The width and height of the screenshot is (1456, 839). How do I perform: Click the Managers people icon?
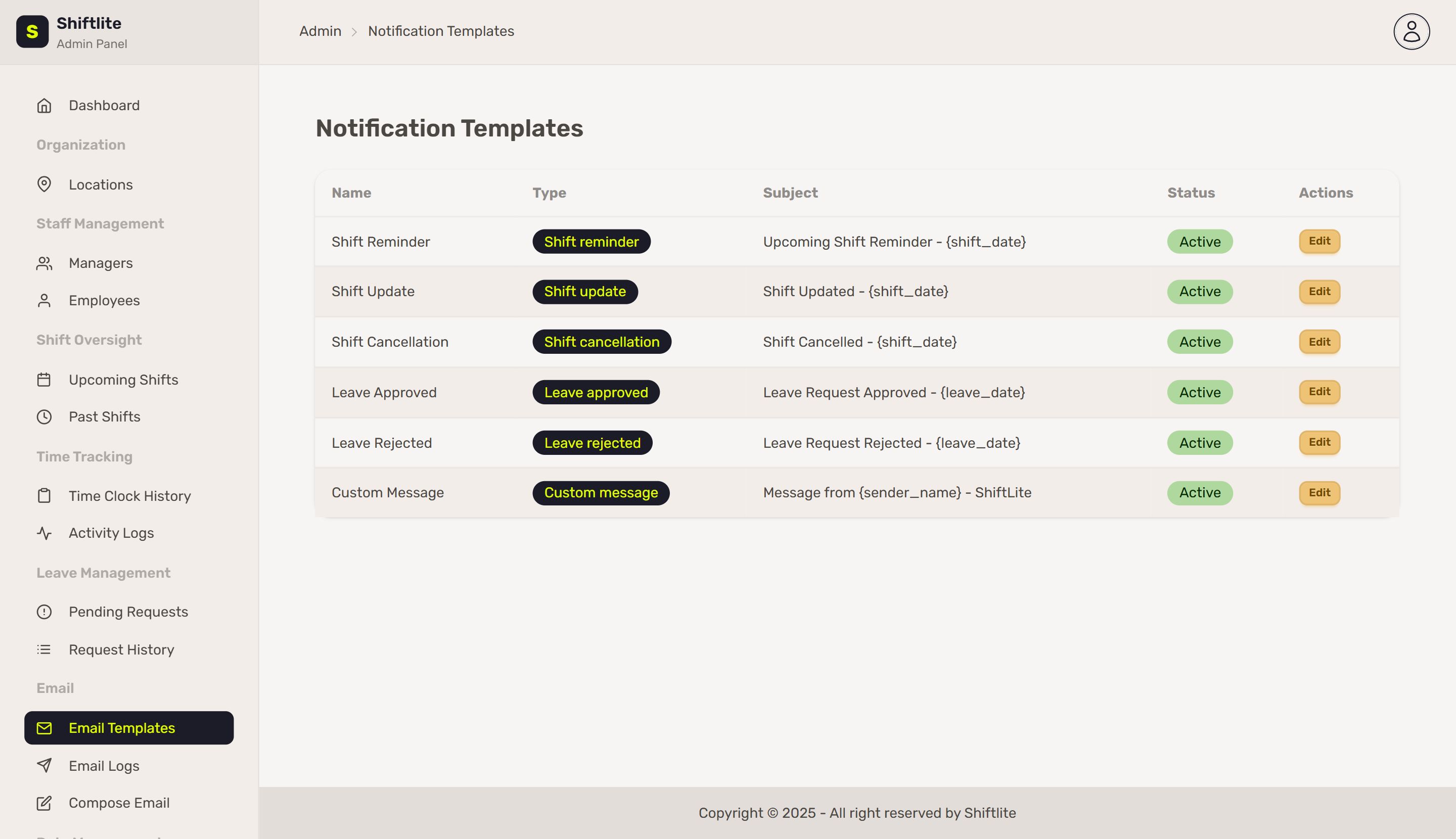(44, 263)
